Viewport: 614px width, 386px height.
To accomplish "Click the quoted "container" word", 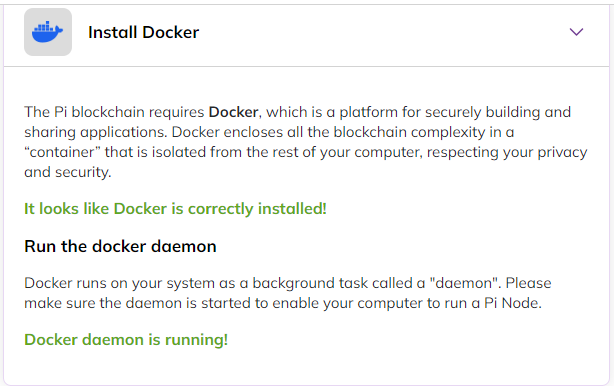I will (x=62, y=152).
